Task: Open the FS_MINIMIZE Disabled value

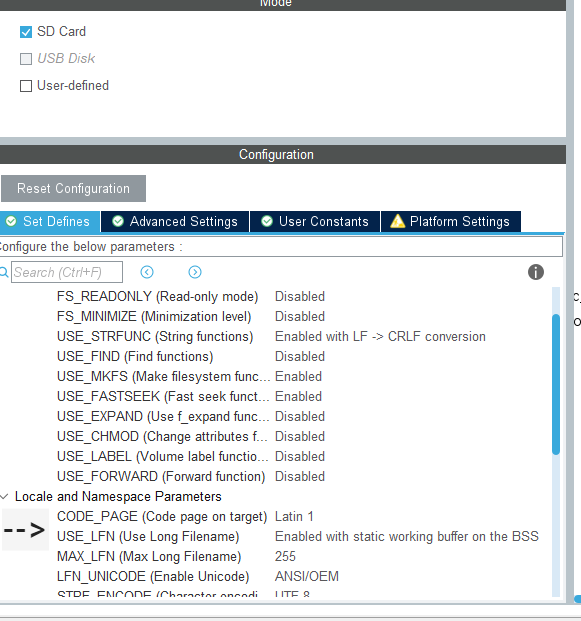Action: [x=300, y=317]
